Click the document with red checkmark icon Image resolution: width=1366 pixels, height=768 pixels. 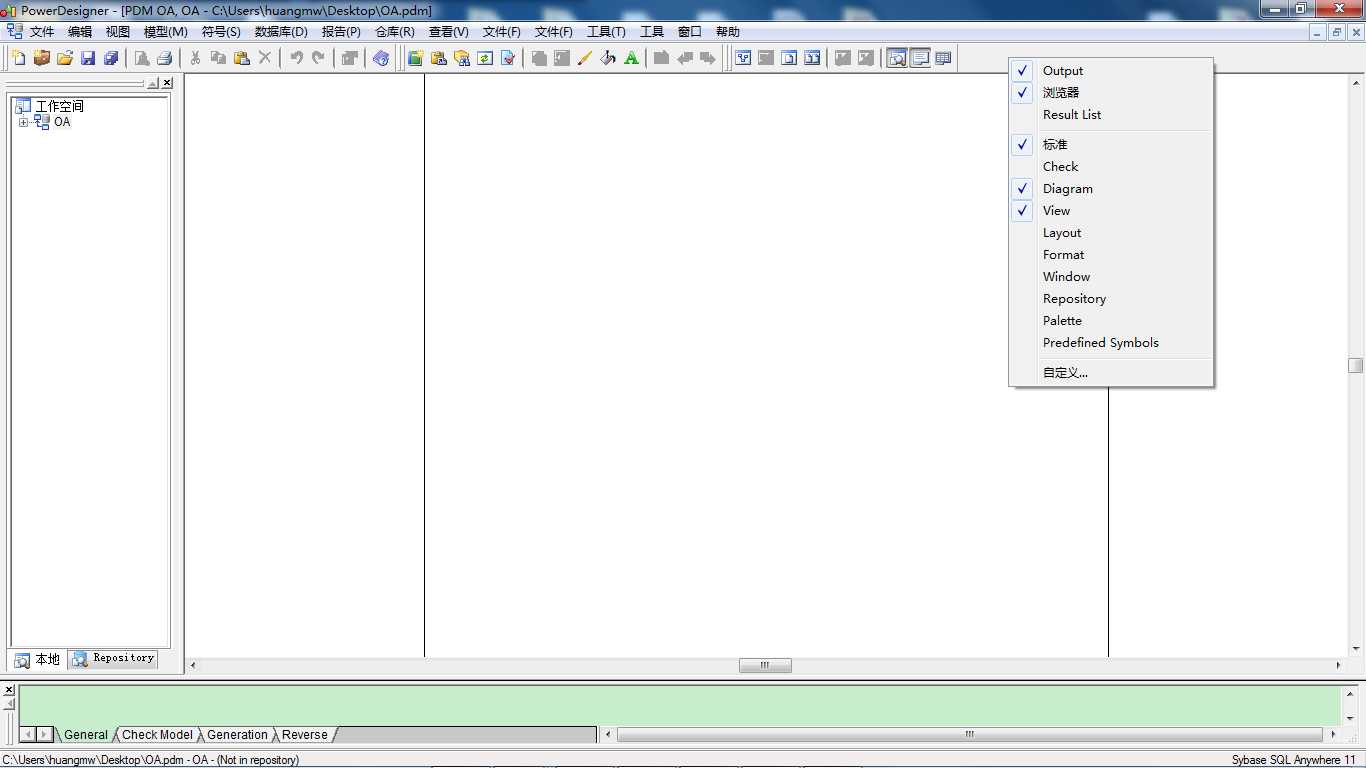[508, 58]
